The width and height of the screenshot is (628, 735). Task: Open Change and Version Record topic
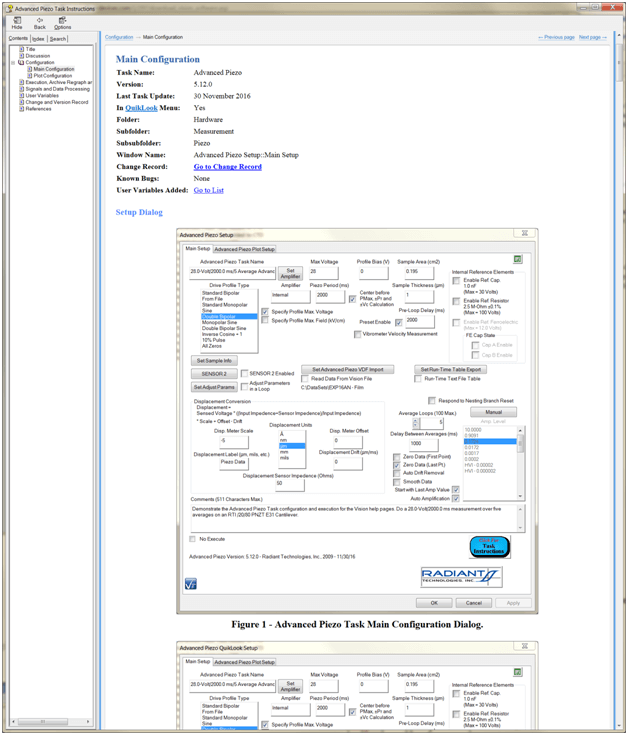(57, 102)
